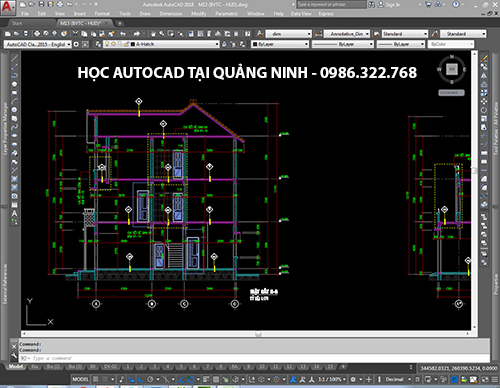Select the Mirror tool in Modify toolbar
The height and width of the screenshot is (388, 500).
pyautogui.click(x=484, y=75)
